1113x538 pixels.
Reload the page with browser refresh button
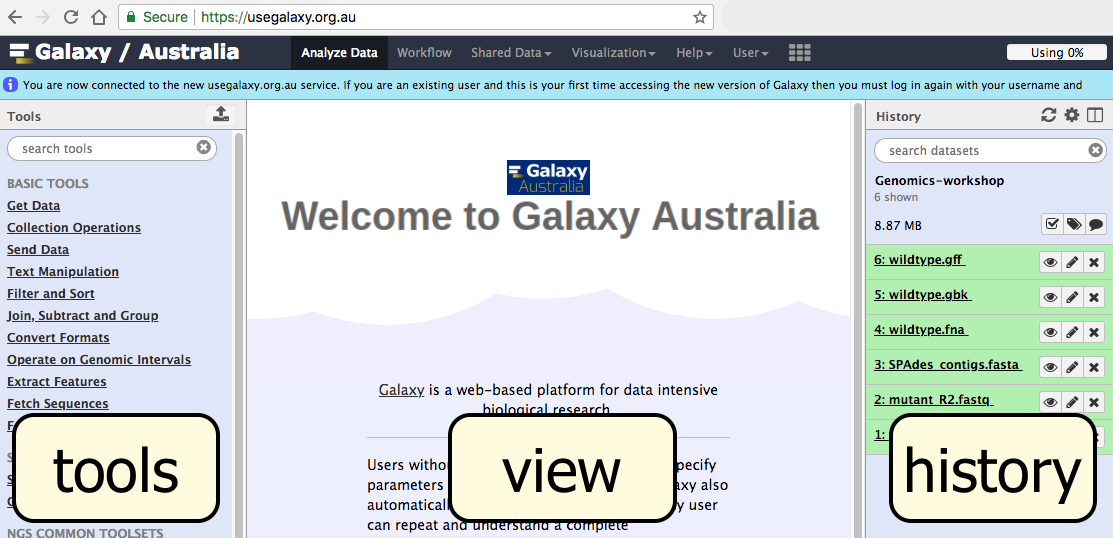(x=71, y=17)
